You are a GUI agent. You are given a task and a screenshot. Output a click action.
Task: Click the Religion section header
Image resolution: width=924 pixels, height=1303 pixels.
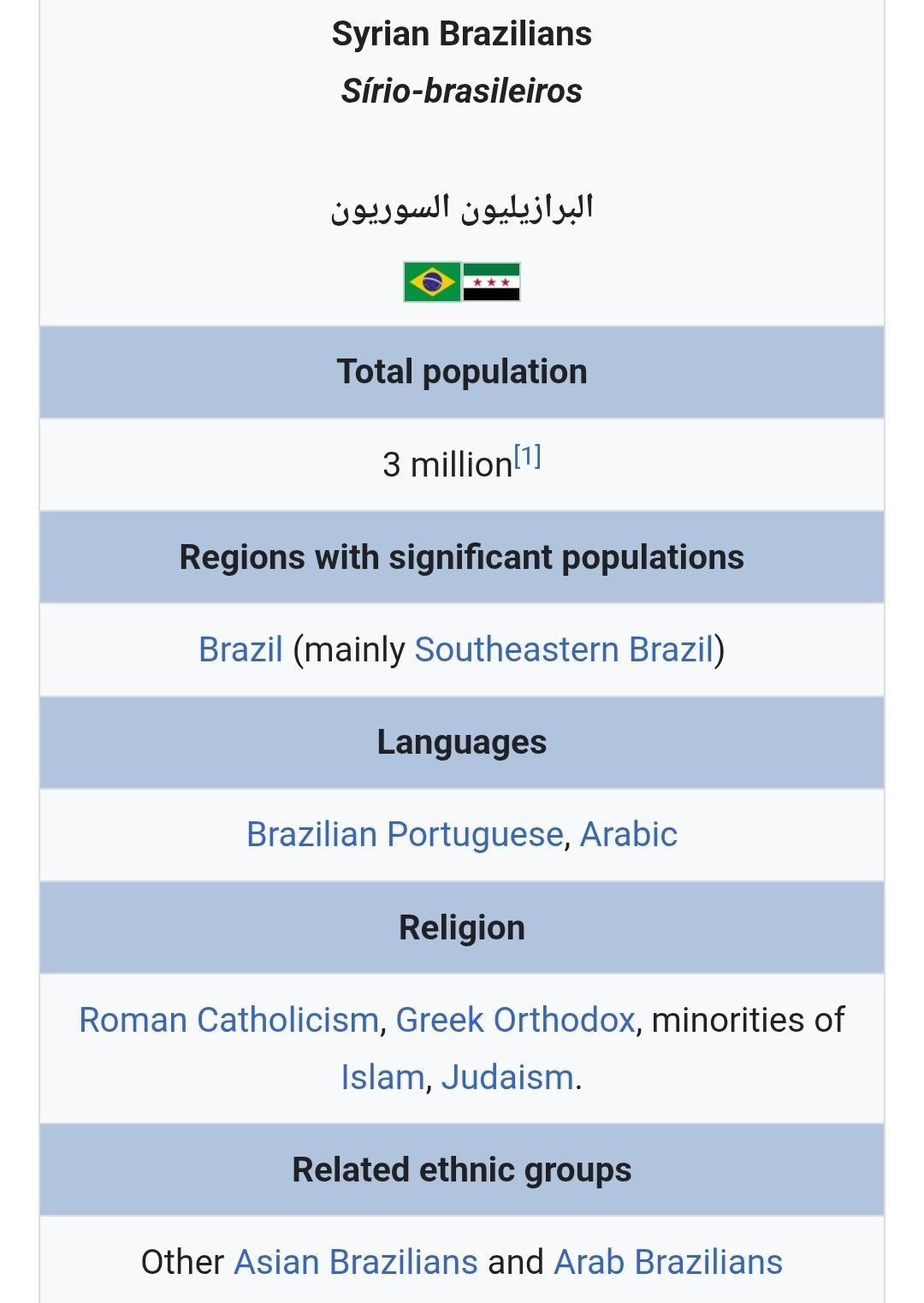462,927
